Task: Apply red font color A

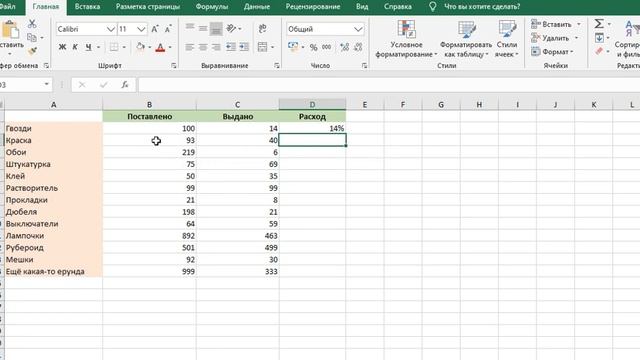Action: tap(160, 47)
